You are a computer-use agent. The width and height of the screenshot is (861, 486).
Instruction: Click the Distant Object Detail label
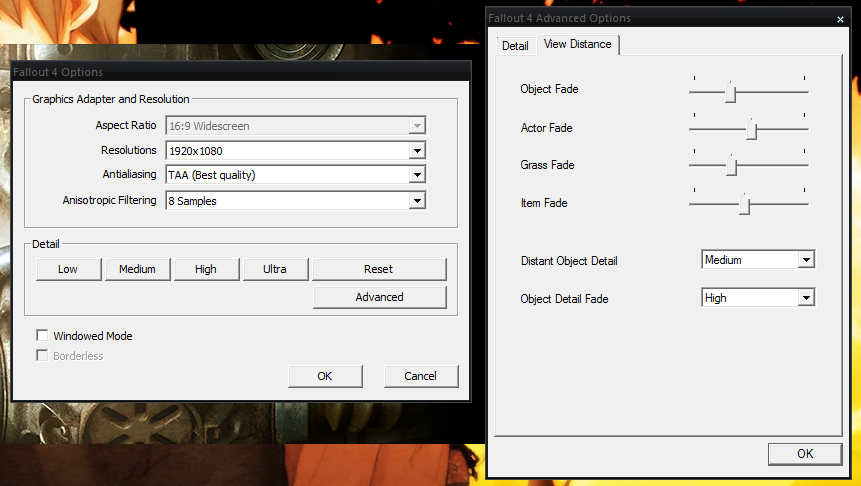click(569, 261)
